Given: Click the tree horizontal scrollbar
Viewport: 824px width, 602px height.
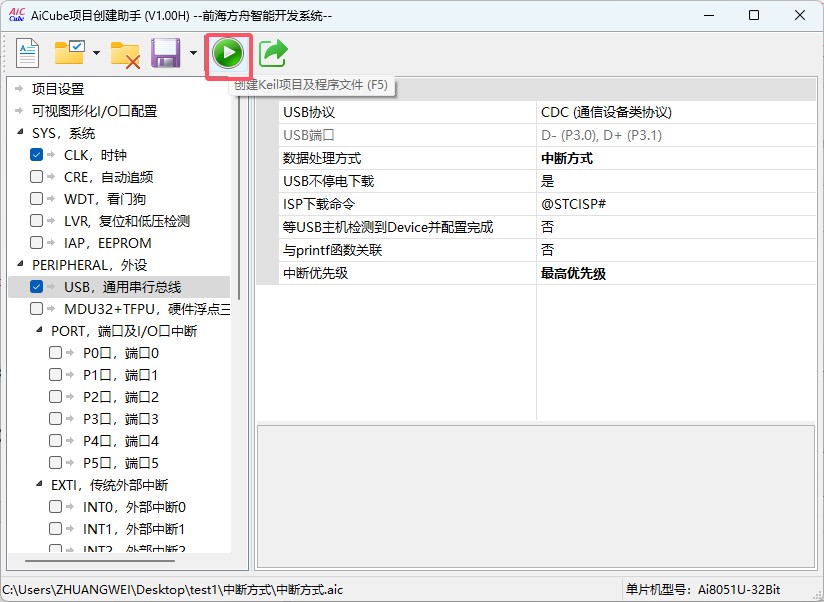Looking at the screenshot, I should (100, 561).
